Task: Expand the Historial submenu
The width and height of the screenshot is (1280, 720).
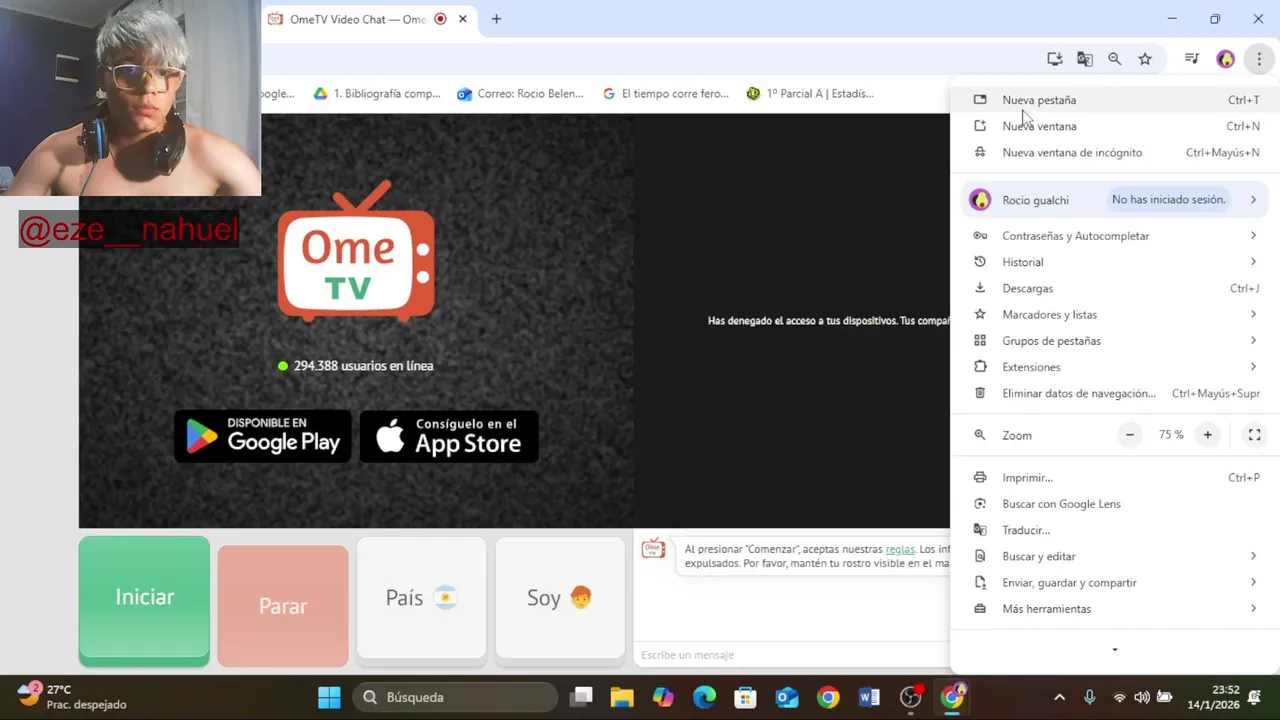Action: pyautogui.click(x=1114, y=262)
